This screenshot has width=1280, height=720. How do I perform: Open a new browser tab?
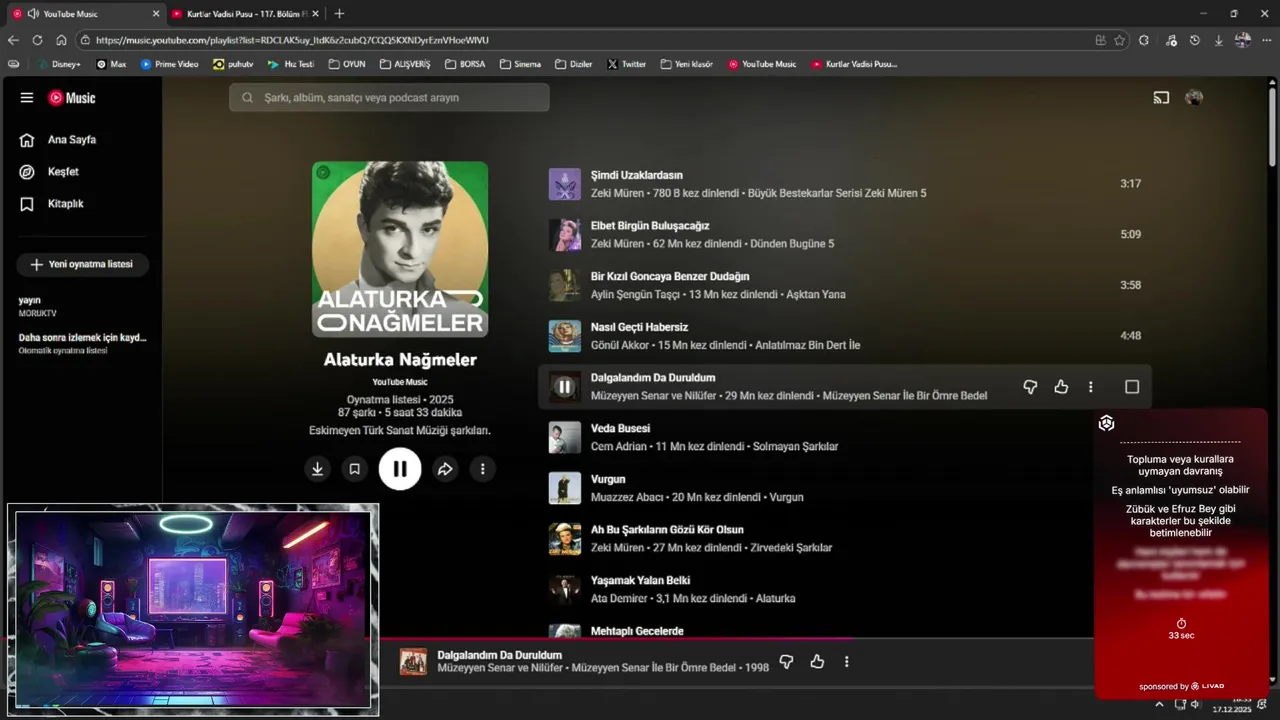(x=339, y=14)
